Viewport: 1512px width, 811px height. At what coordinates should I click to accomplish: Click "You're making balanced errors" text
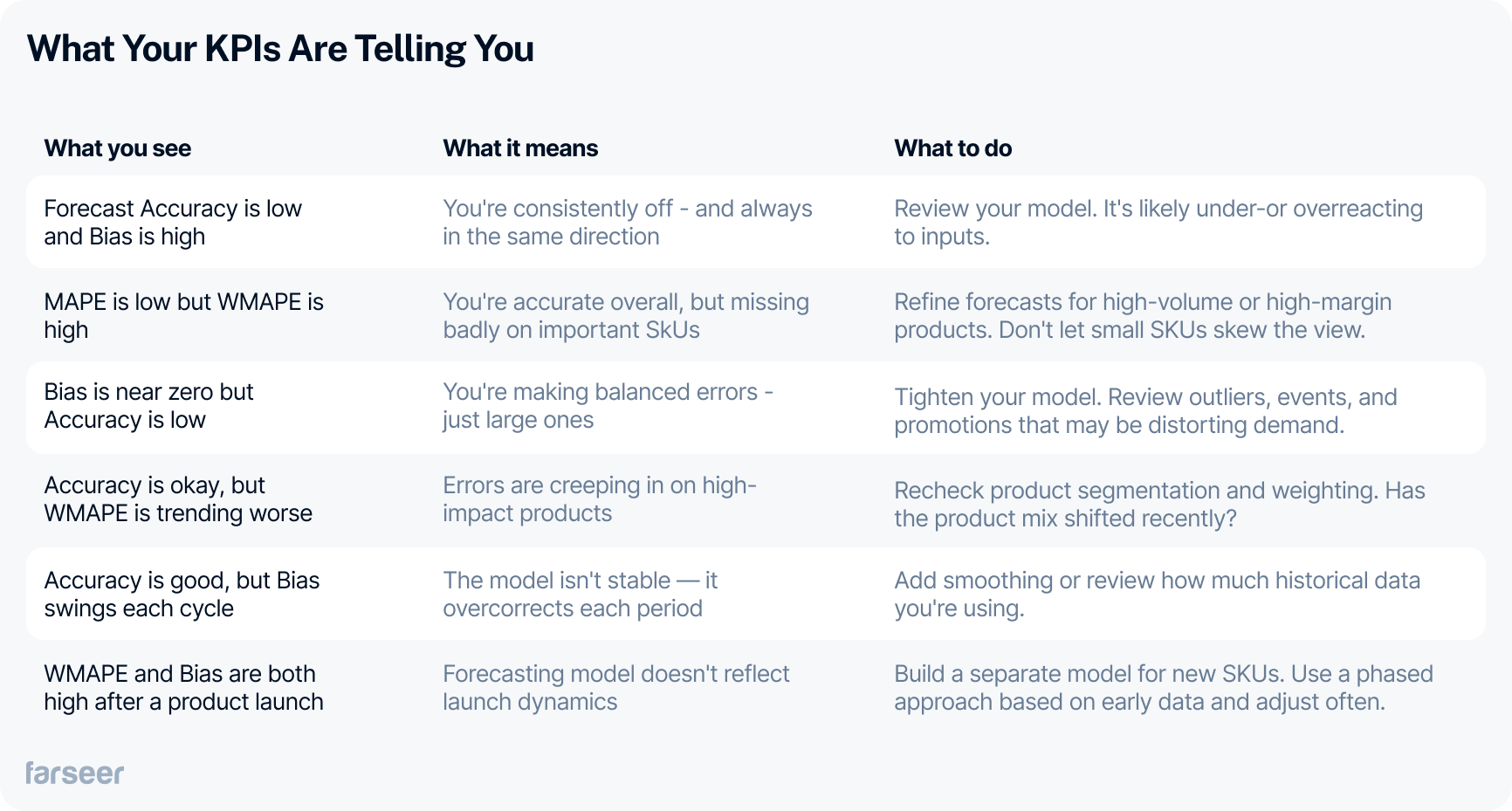(x=608, y=406)
